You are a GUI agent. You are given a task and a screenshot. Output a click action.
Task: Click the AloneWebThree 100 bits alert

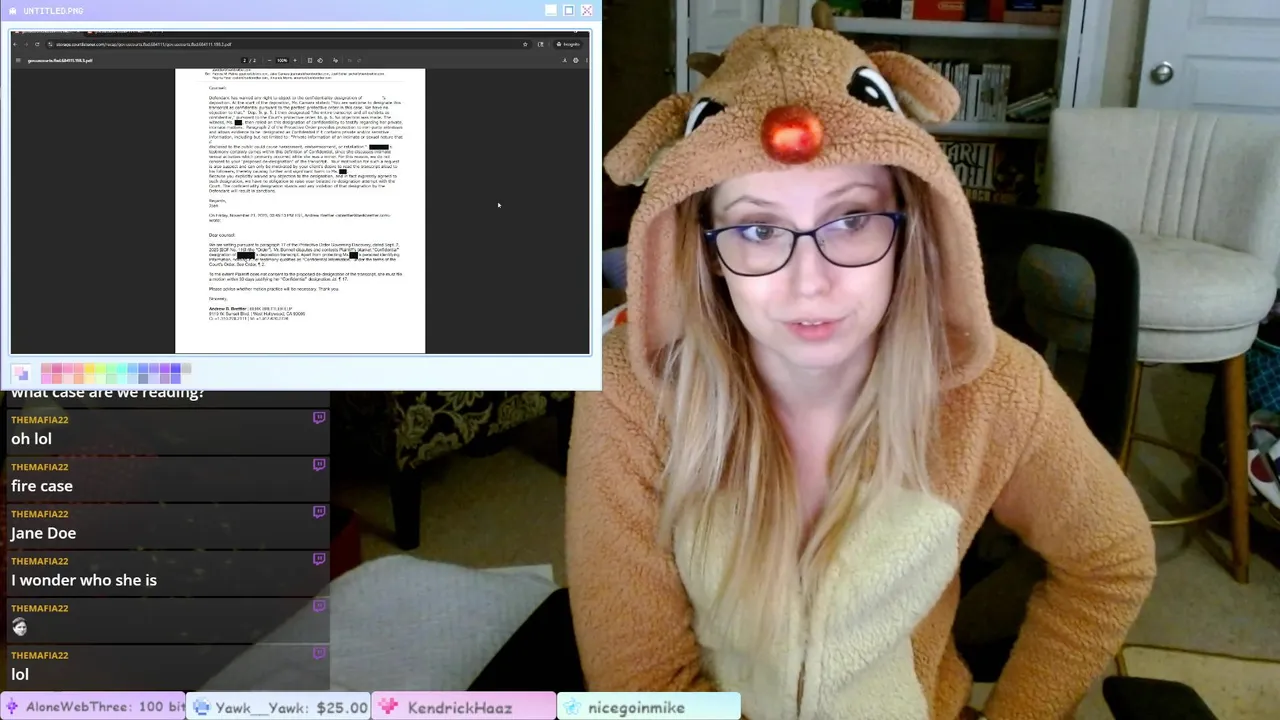[92, 707]
